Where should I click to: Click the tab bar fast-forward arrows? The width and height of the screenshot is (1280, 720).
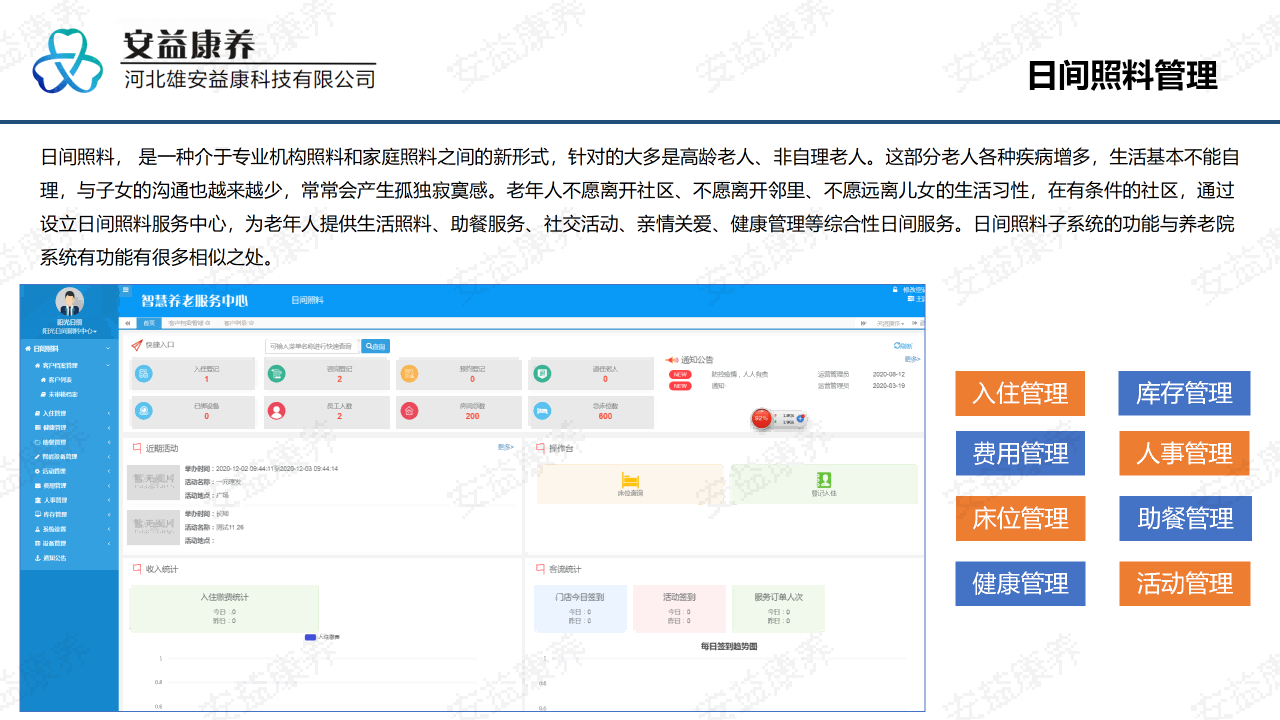point(863,323)
